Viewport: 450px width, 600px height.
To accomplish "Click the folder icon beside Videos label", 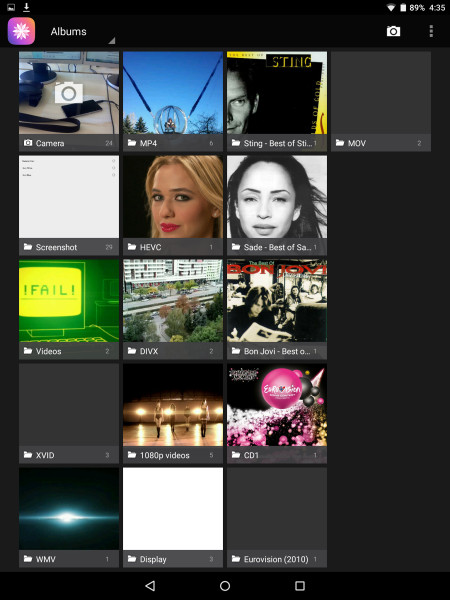I will tap(28, 351).
